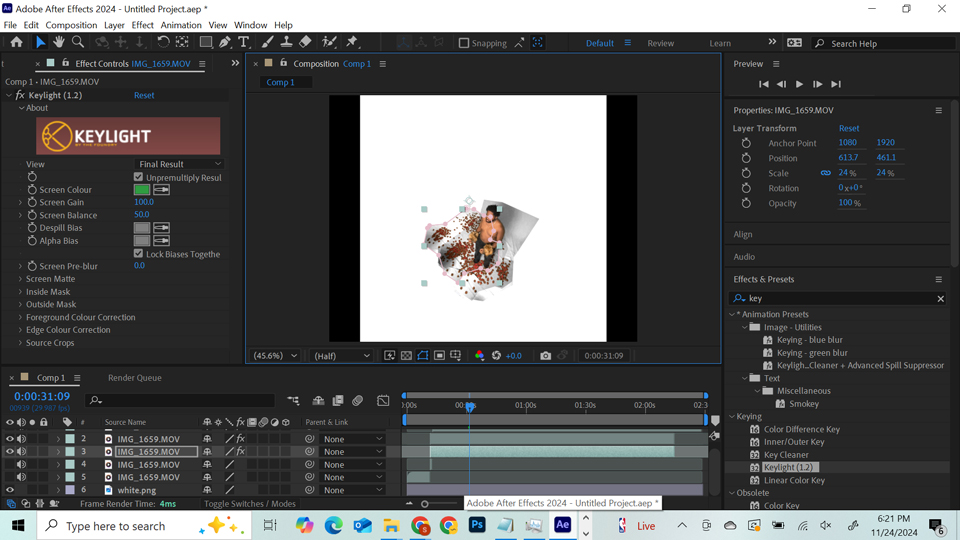
Task: Toggle the transparency grid in the viewer
Action: 406,356
